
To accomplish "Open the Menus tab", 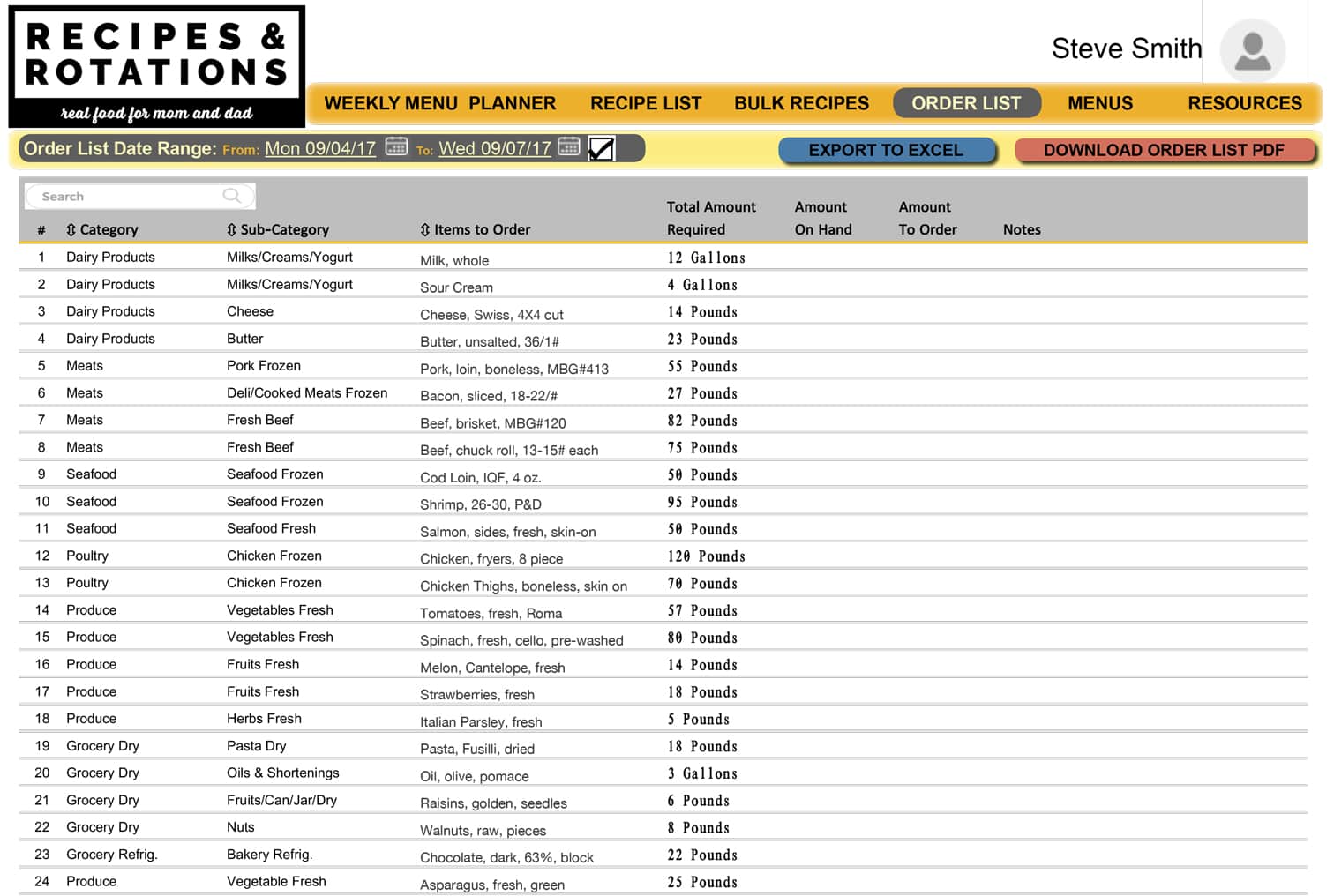I will pos(1100,103).
